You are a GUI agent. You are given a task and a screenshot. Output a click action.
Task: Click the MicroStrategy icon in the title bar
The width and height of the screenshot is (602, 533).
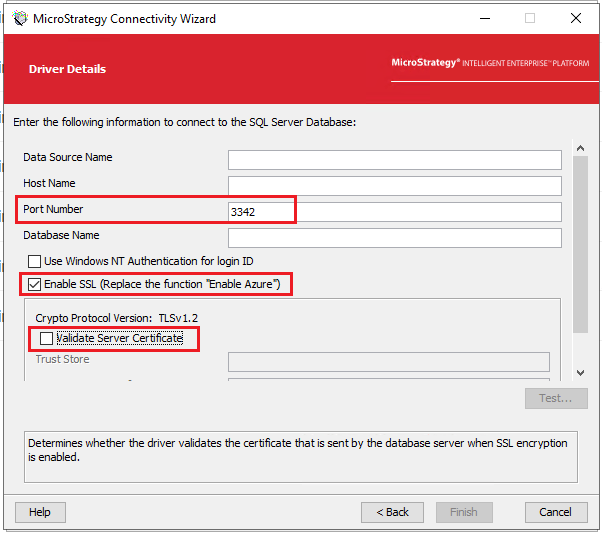point(20,18)
